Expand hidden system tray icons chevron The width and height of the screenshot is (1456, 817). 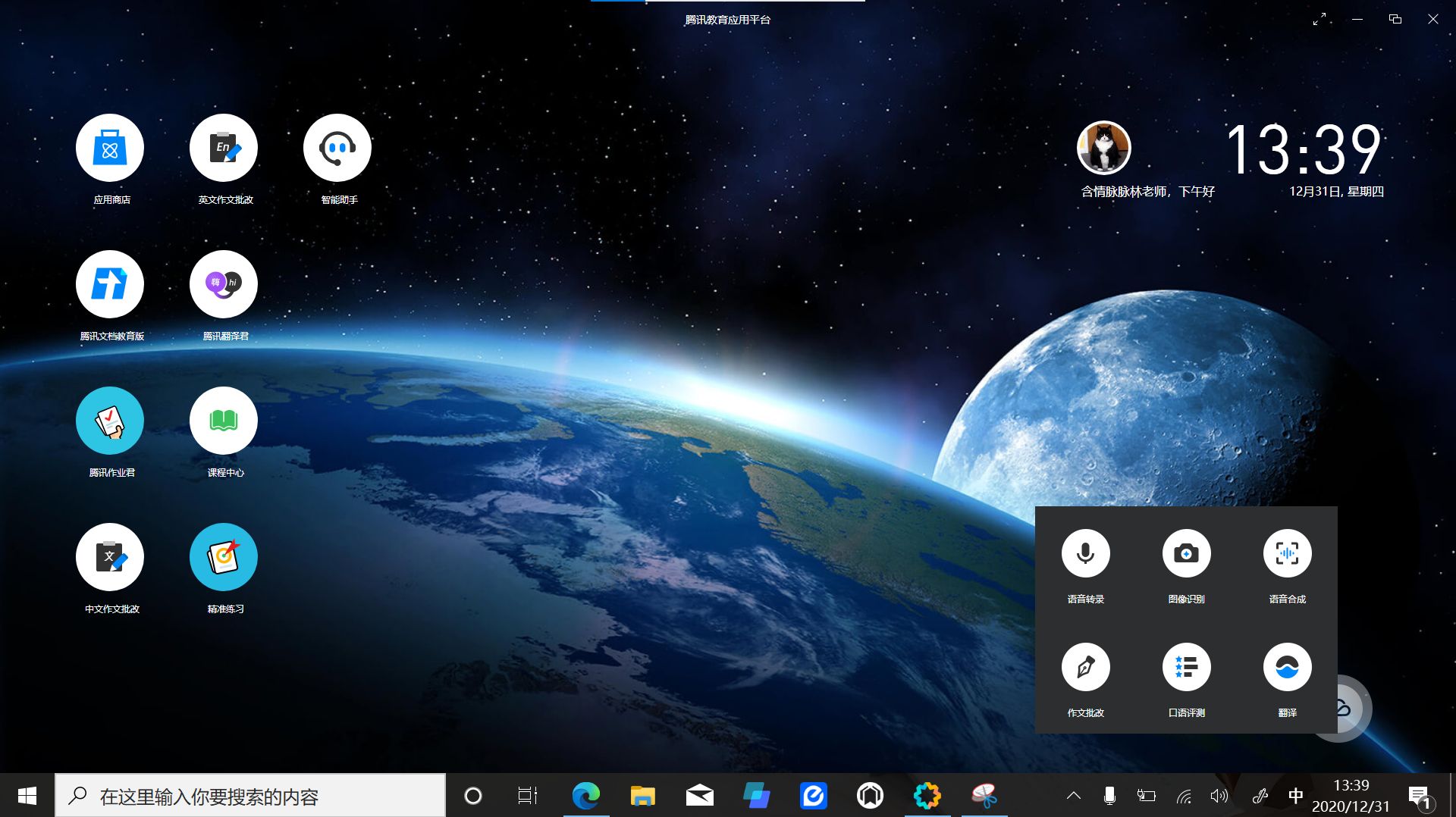(1074, 796)
